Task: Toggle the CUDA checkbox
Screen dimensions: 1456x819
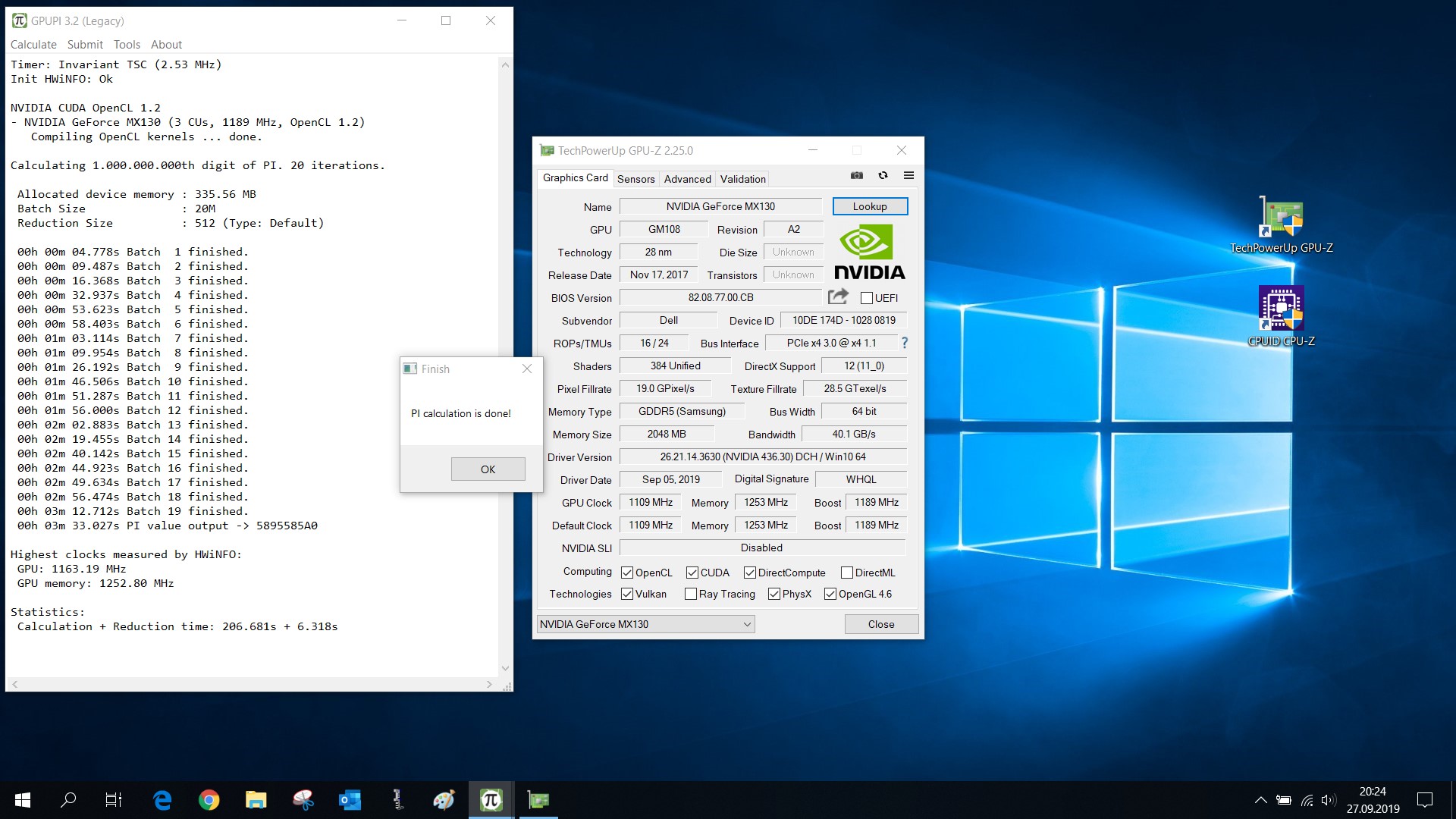Action: point(692,573)
